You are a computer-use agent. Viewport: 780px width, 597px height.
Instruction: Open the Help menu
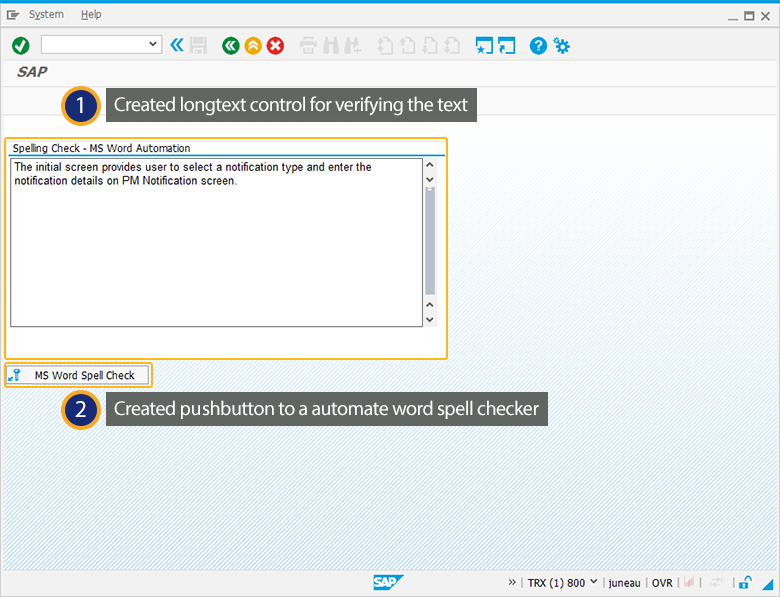coord(91,14)
